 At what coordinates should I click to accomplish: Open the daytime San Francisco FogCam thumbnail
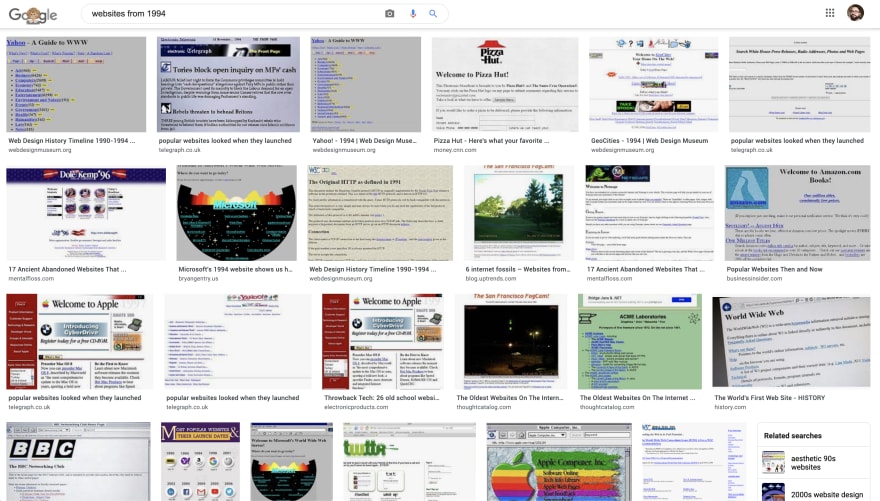coord(519,213)
